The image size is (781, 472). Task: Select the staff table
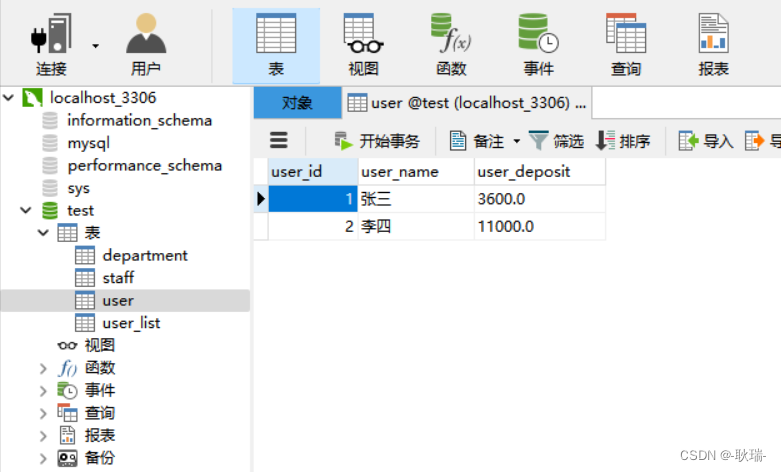118,278
